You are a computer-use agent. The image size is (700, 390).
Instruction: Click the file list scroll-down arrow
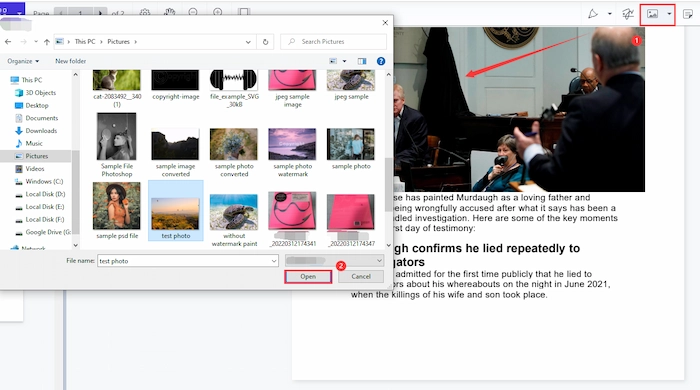tap(388, 245)
